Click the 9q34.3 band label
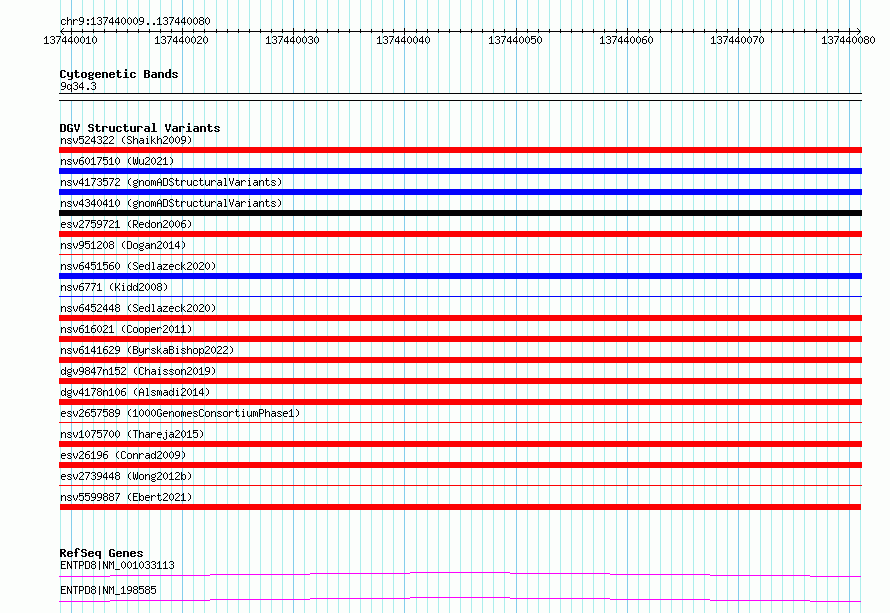 tap(78, 86)
